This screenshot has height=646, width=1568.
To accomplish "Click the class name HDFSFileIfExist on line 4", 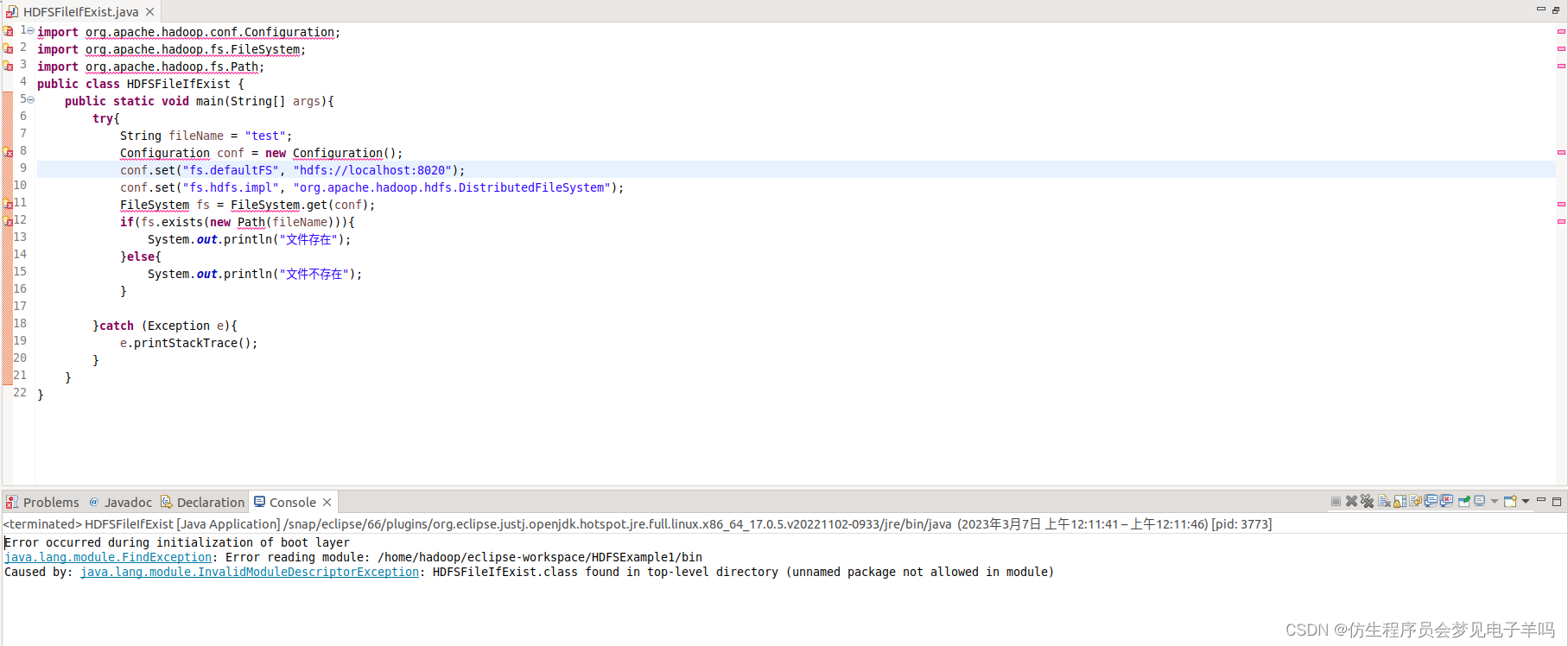I will 179,84.
